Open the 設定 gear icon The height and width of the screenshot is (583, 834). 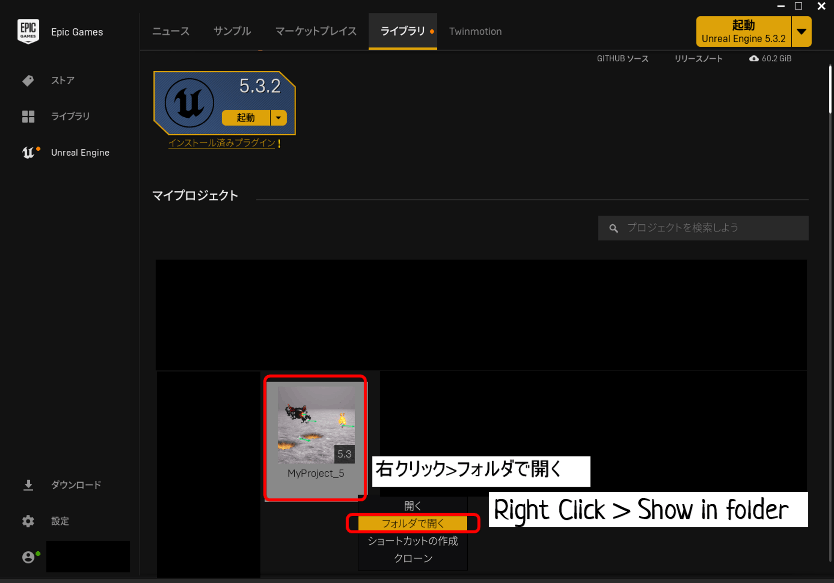[x=28, y=521]
